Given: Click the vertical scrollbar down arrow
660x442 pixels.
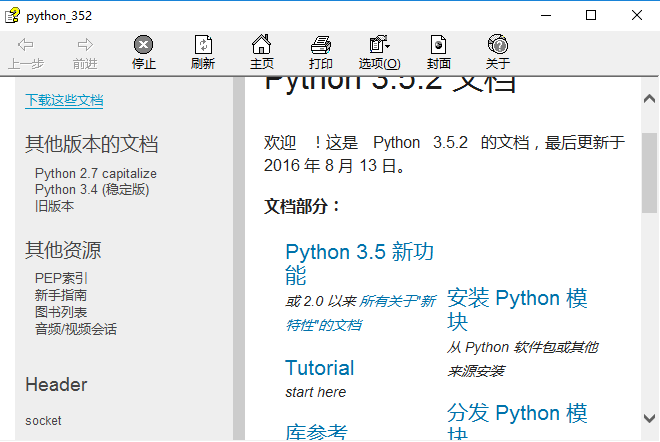Looking at the screenshot, I should tap(650, 419).
